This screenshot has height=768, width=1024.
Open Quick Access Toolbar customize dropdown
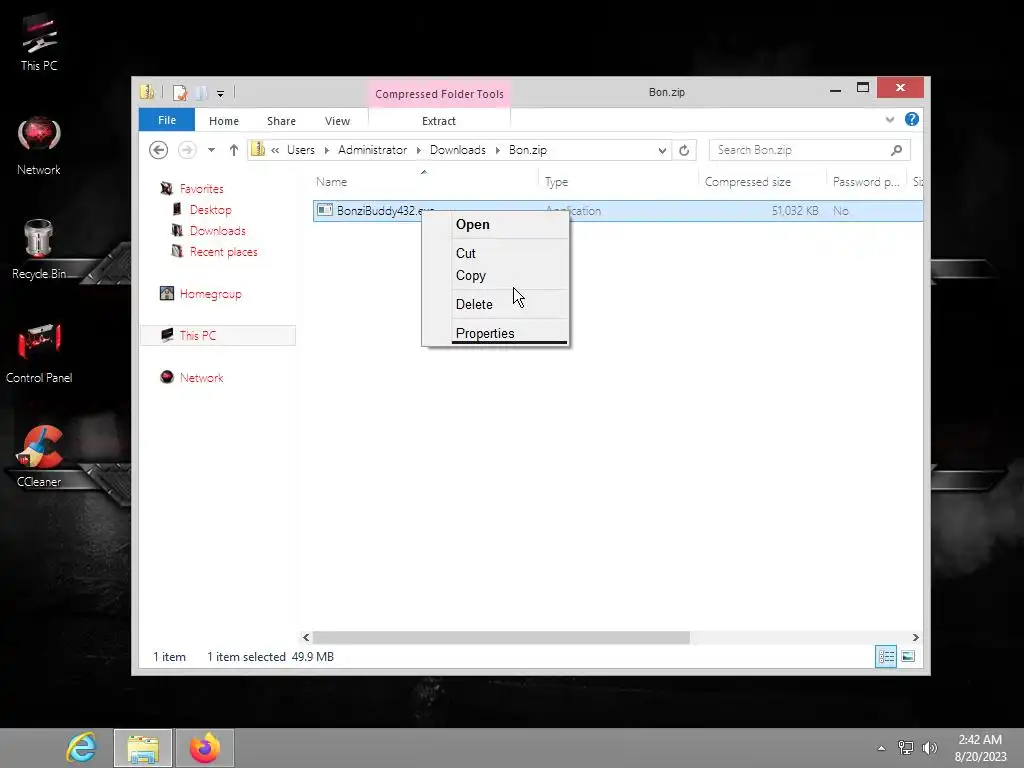pos(221,93)
